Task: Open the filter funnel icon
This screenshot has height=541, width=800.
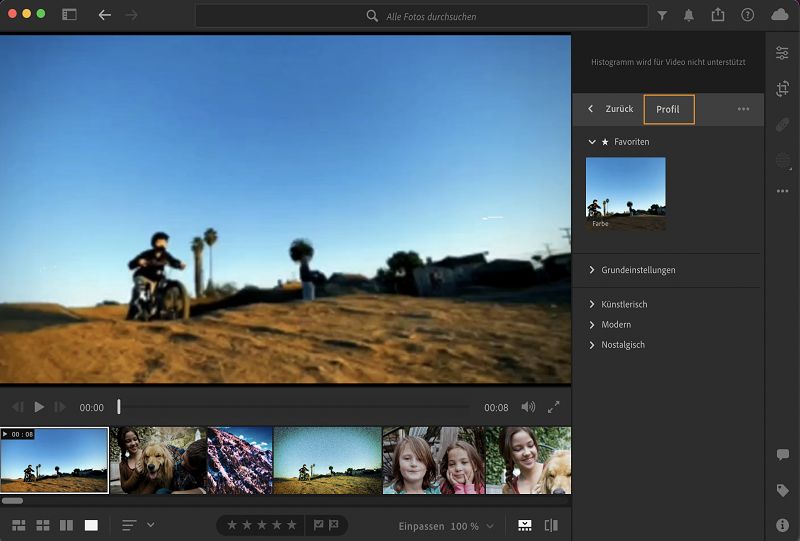Action: pos(662,16)
